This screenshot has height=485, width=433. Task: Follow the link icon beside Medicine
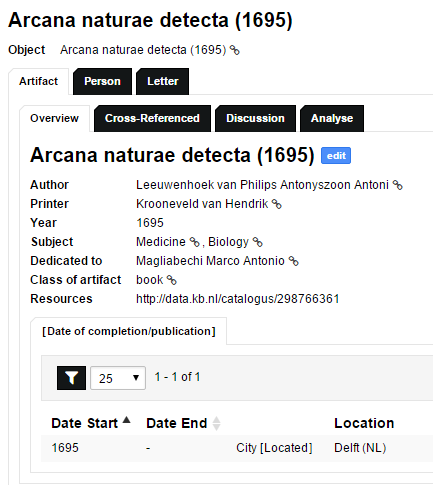pyautogui.click(x=194, y=242)
